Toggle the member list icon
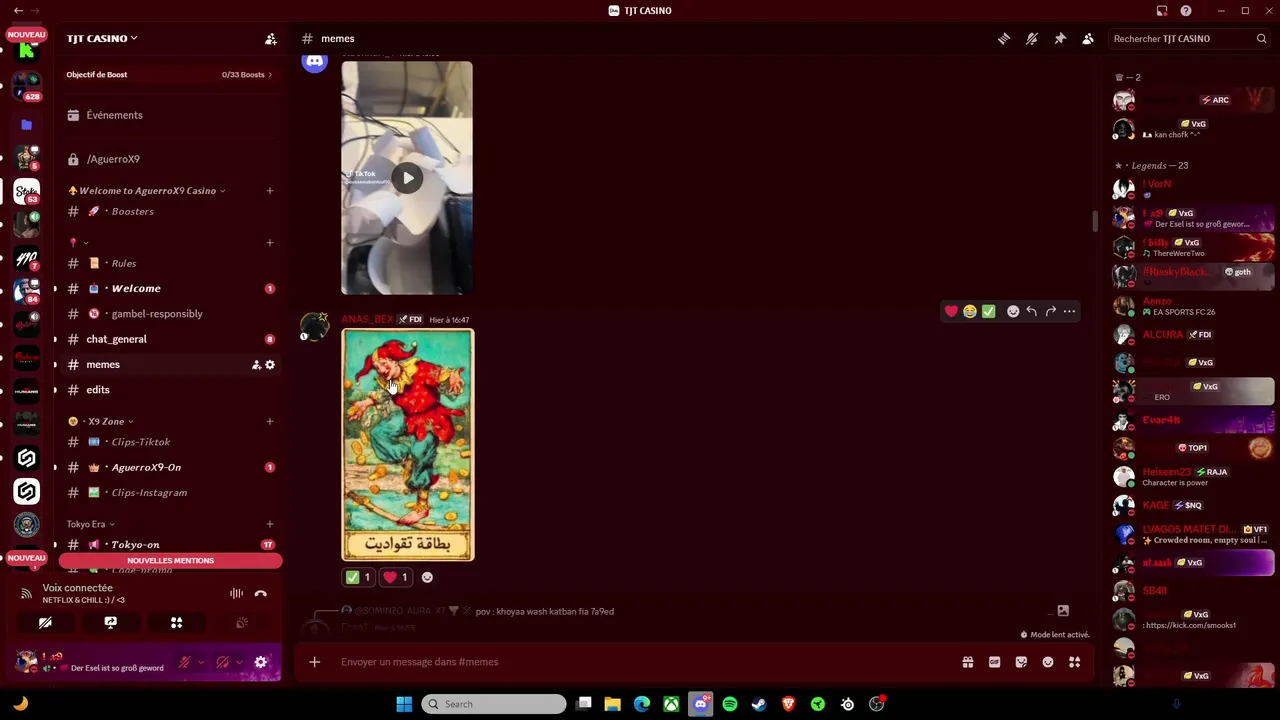1280x720 pixels. 1088,38
